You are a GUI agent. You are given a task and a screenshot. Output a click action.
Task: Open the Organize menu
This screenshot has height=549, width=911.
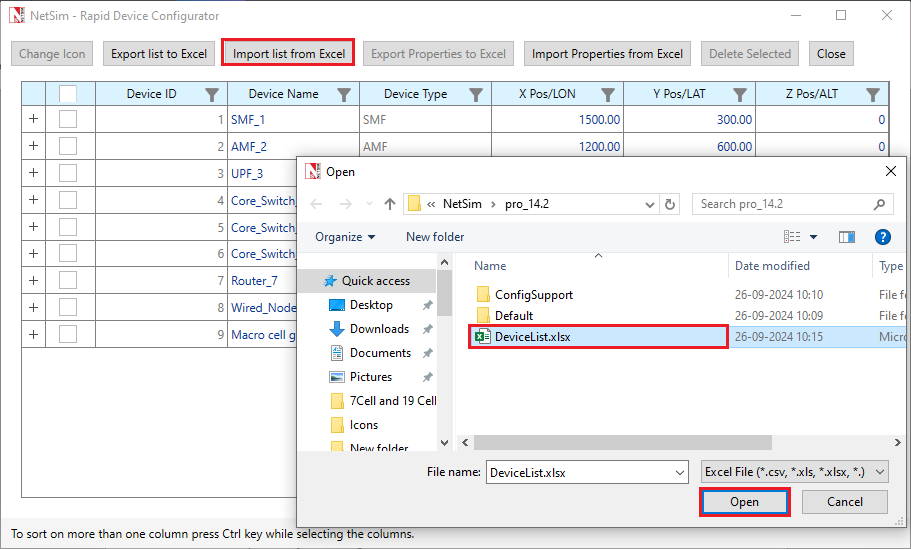point(345,237)
